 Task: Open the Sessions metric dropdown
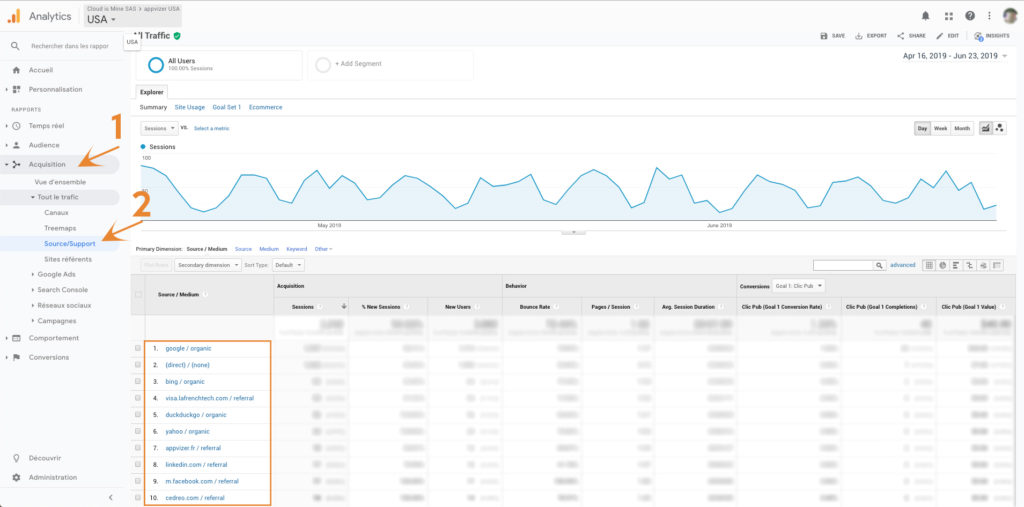tap(159, 129)
